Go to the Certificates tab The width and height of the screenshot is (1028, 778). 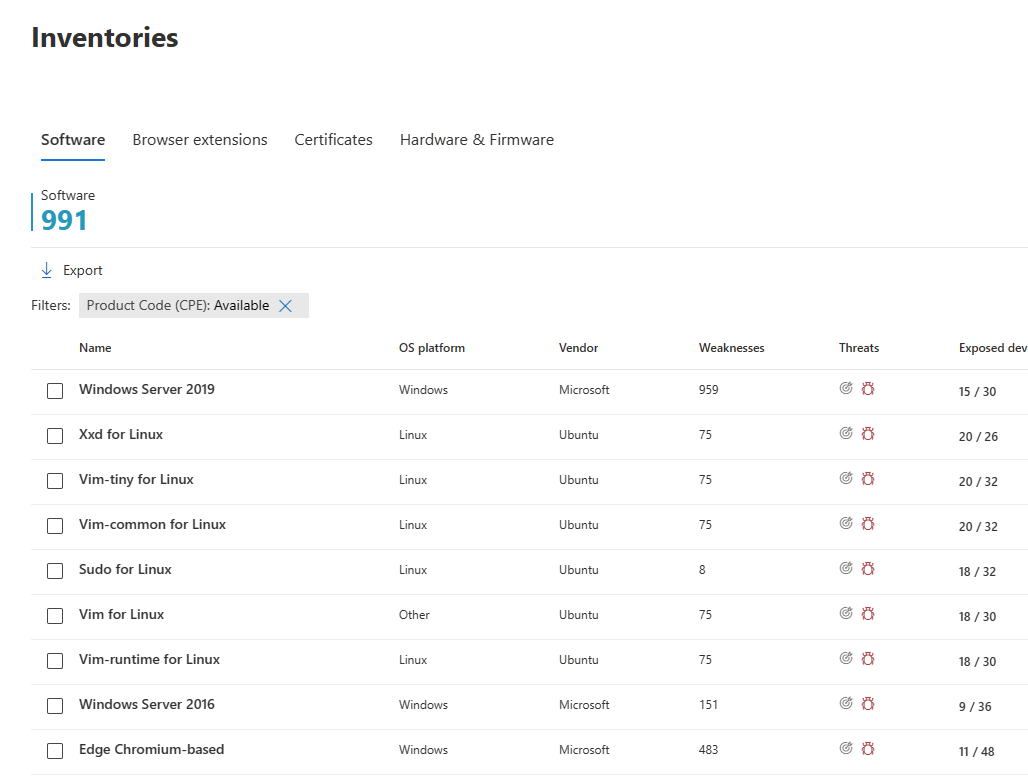(333, 140)
